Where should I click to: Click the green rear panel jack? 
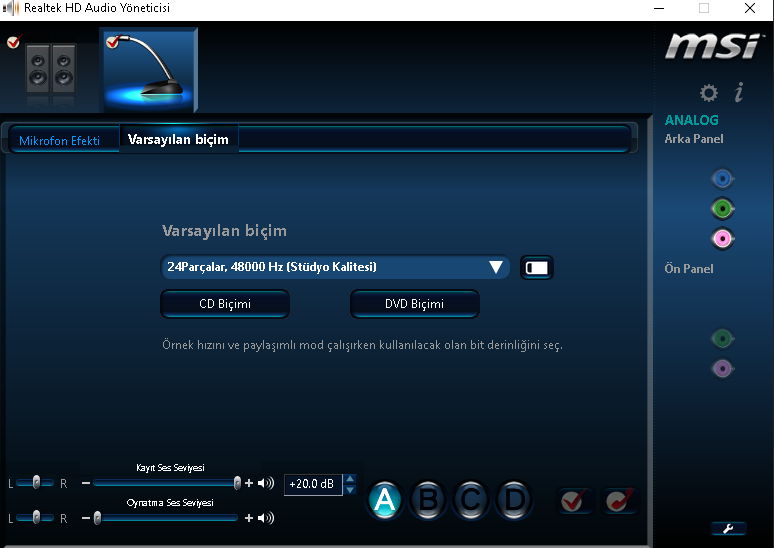pyautogui.click(x=723, y=209)
